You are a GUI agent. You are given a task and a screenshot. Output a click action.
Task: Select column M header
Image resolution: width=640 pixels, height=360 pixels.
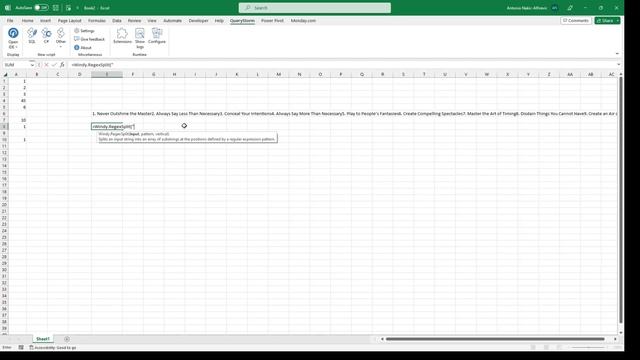[278, 74]
